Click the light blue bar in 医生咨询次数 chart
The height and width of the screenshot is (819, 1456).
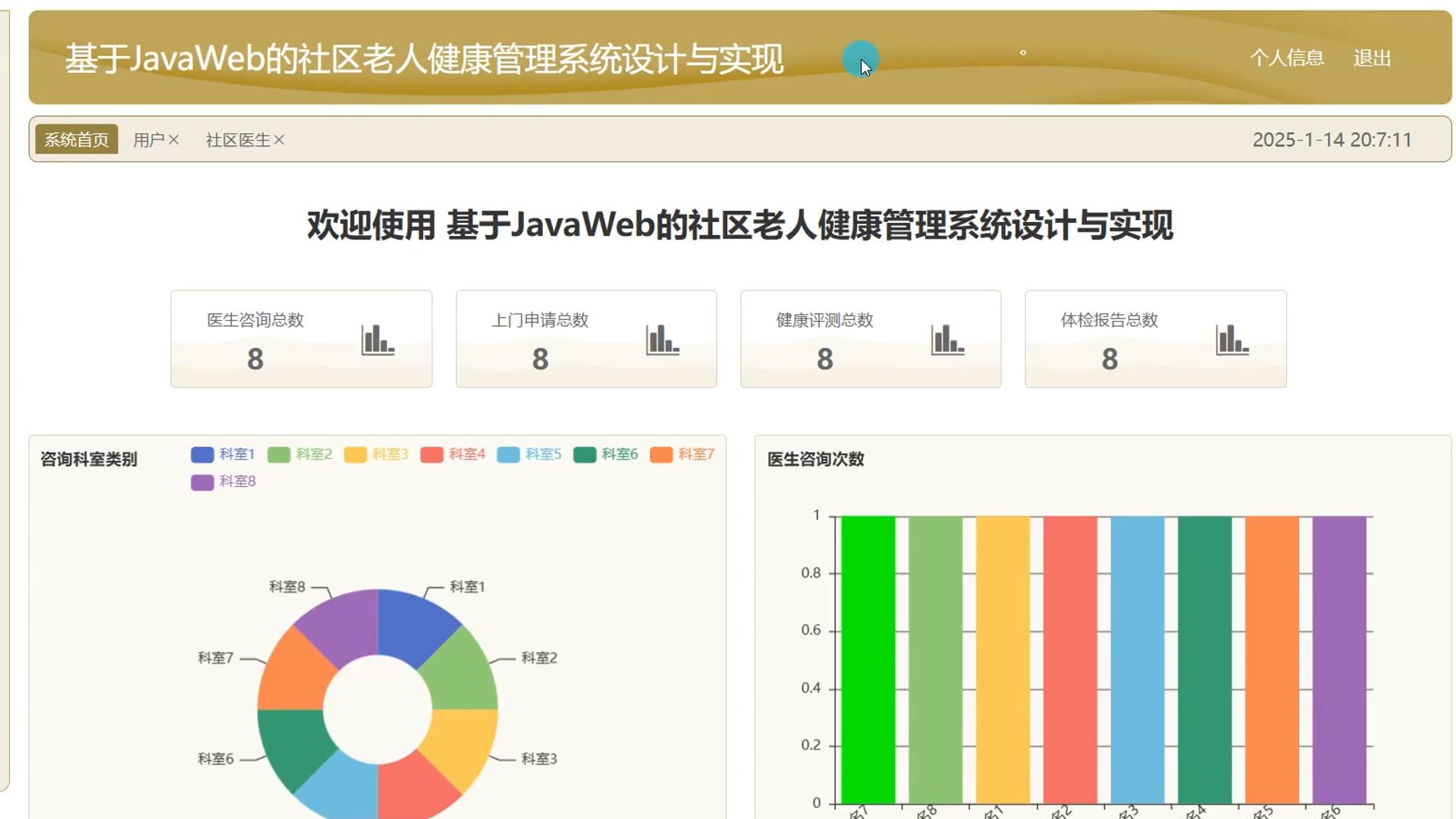(1137, 660)
